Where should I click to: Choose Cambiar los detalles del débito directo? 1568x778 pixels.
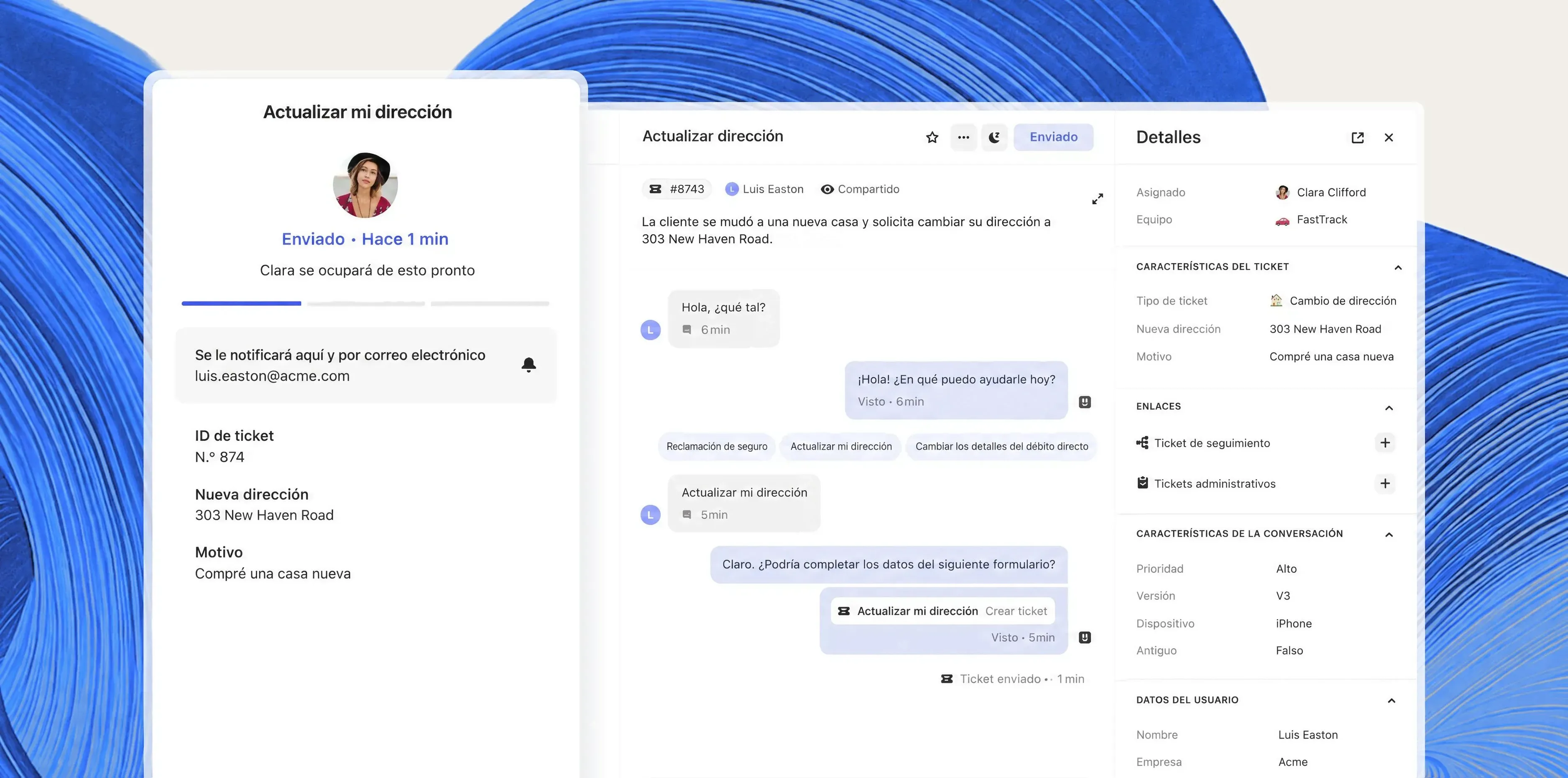click(1001, 446)
